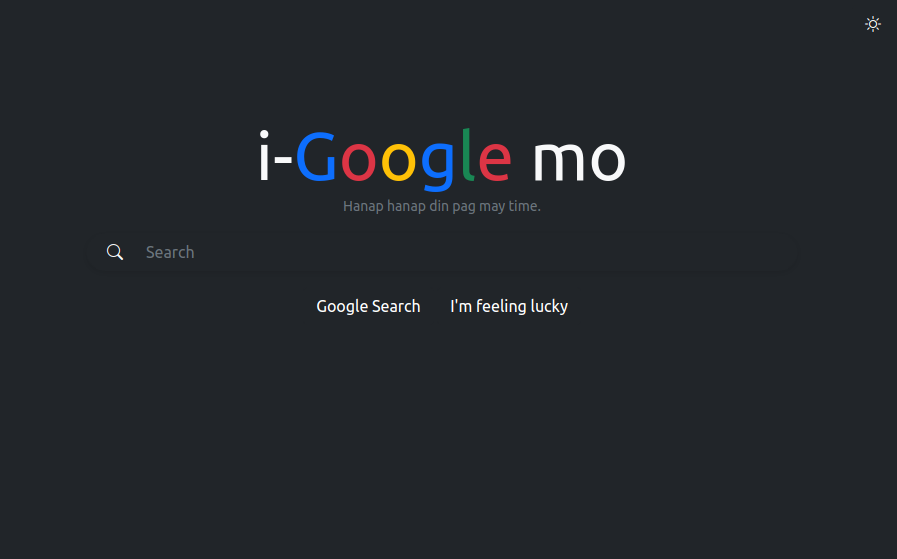
Task: Click the i-Google mo logo heading
Action: 442,158
